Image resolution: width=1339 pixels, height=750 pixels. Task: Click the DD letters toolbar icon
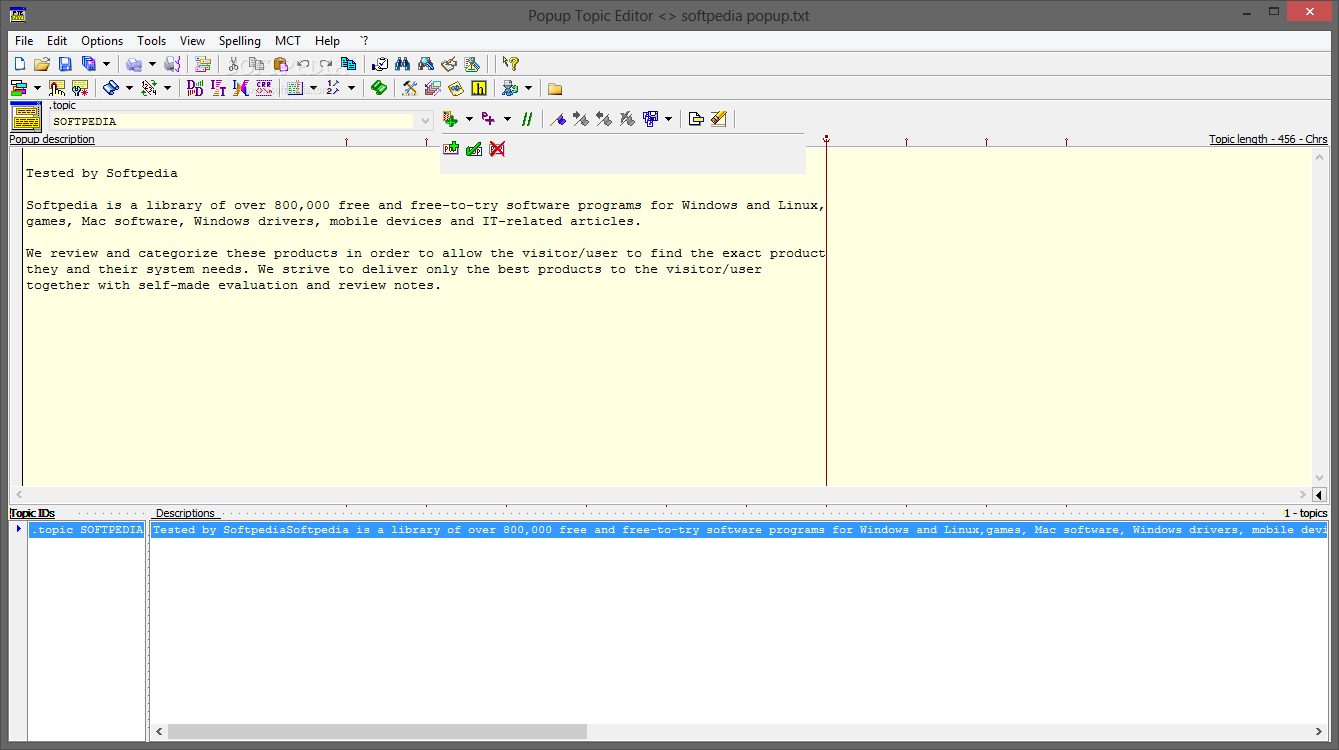pyautogui.click(x=195, y=88)
